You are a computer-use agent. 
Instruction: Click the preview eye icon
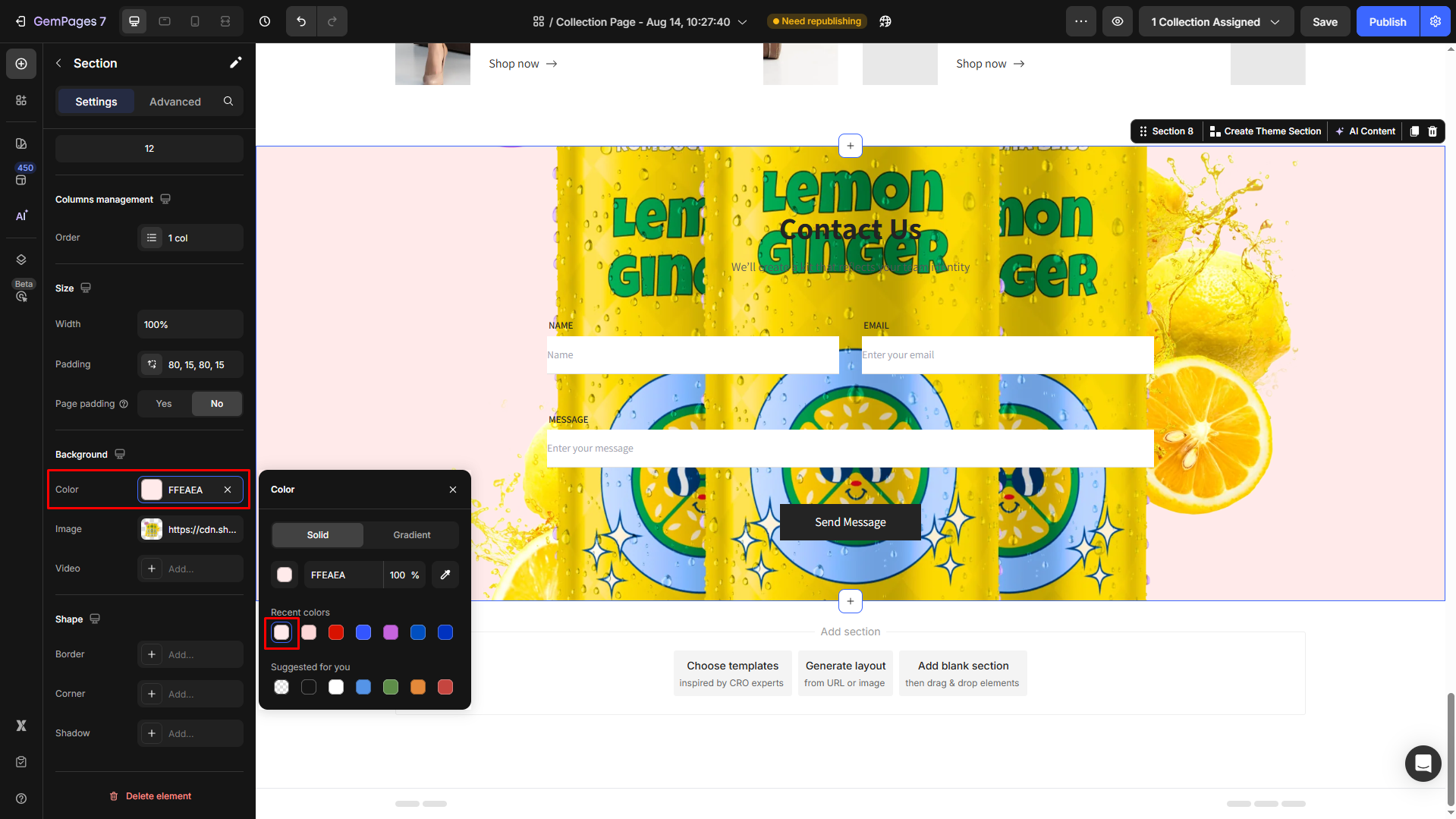point(1118,21)
